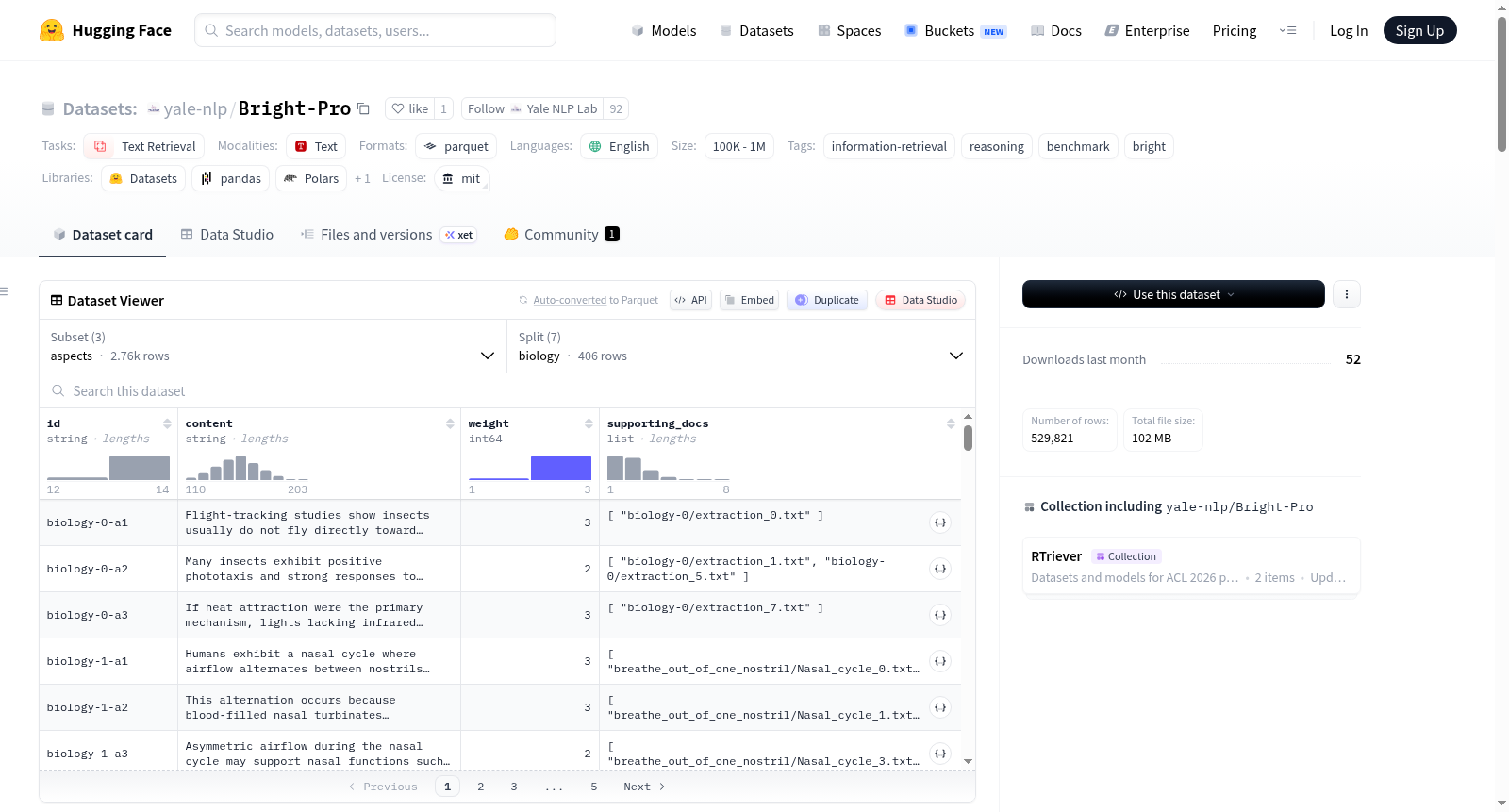Open the Split biology dropdown
The width and height of the screenshot is (1509, 812).
coord(740,346)
